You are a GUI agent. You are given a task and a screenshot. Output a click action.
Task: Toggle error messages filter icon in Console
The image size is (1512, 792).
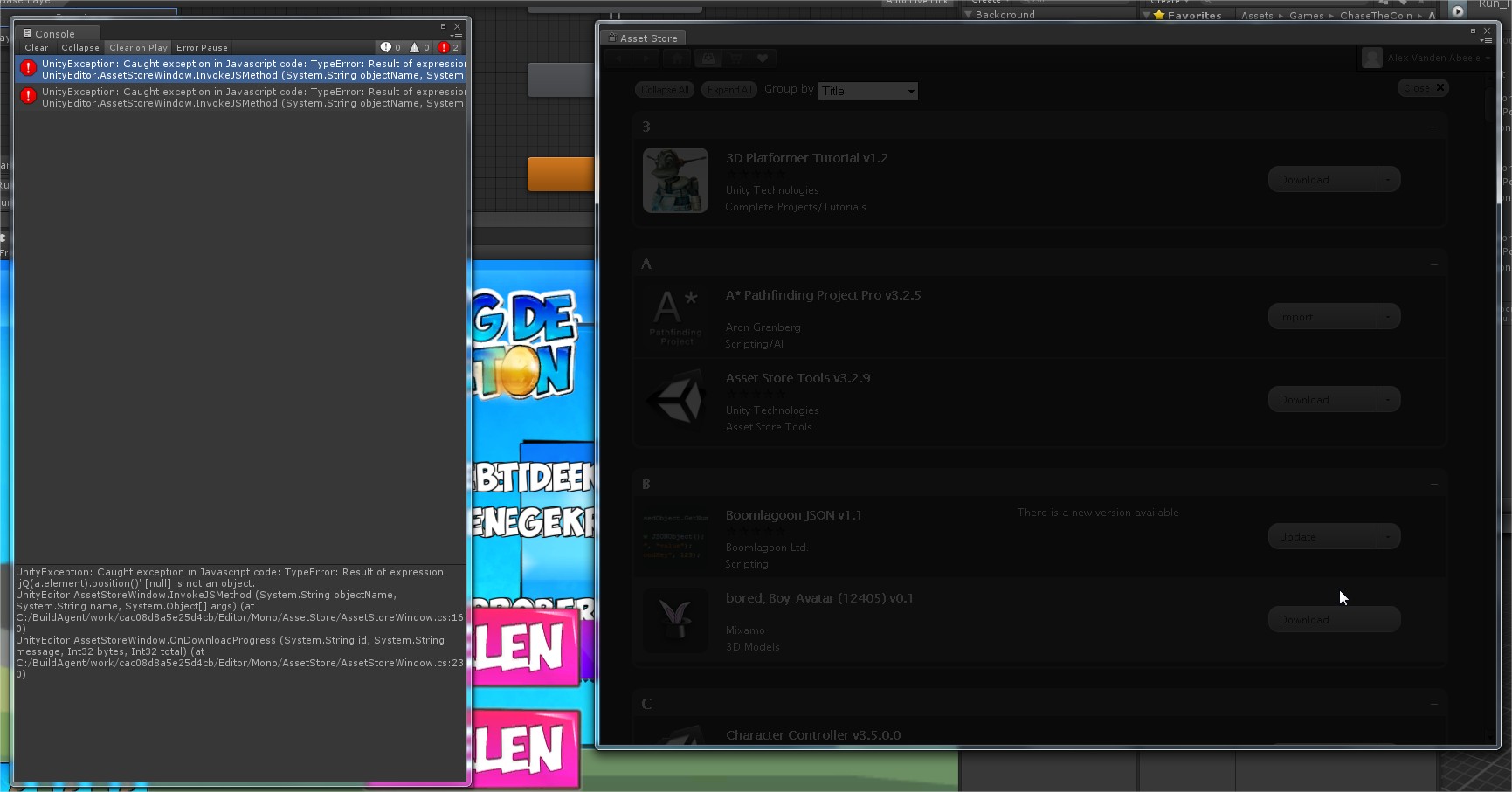tap(449, 47)
